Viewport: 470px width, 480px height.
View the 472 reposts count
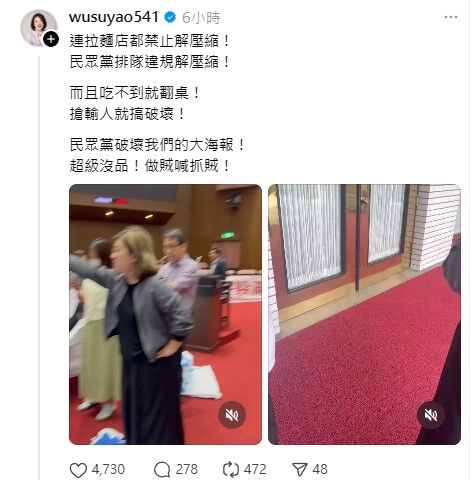click(255, 470)
